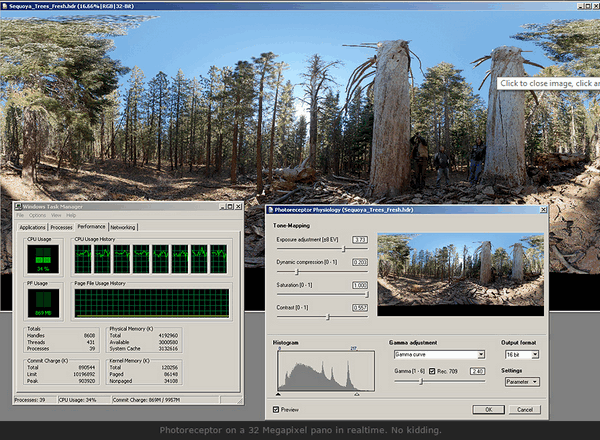
Task: Open the 16 bit output format dropdown
Action: (522, 355)
